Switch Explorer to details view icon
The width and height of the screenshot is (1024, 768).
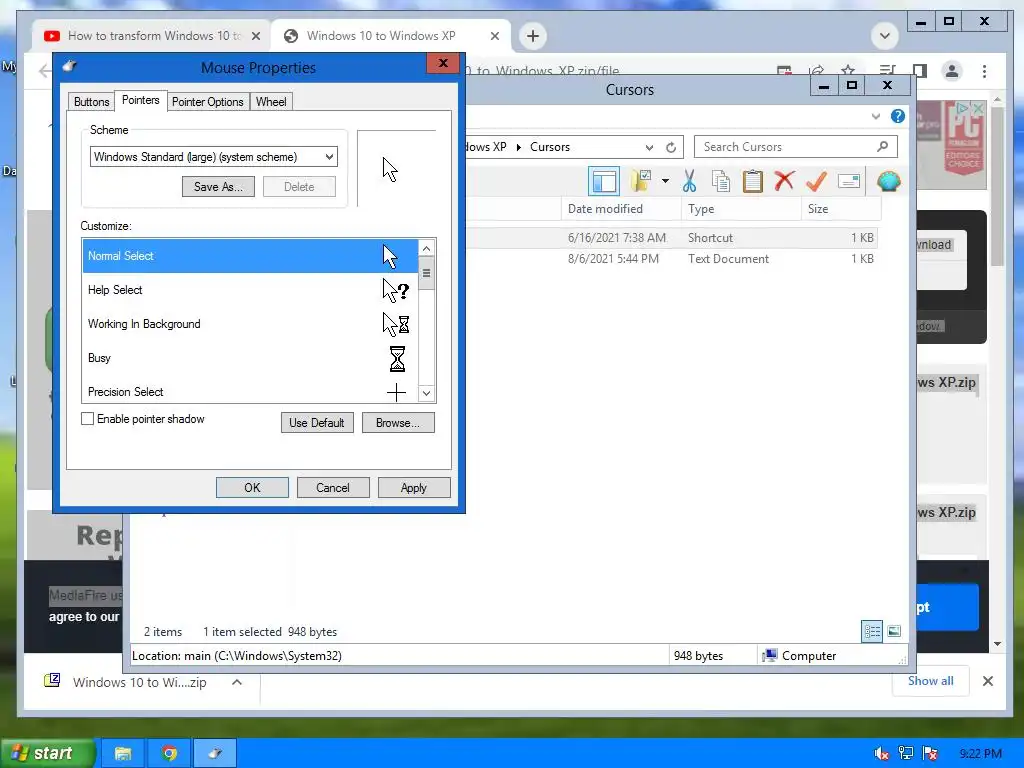872,632
